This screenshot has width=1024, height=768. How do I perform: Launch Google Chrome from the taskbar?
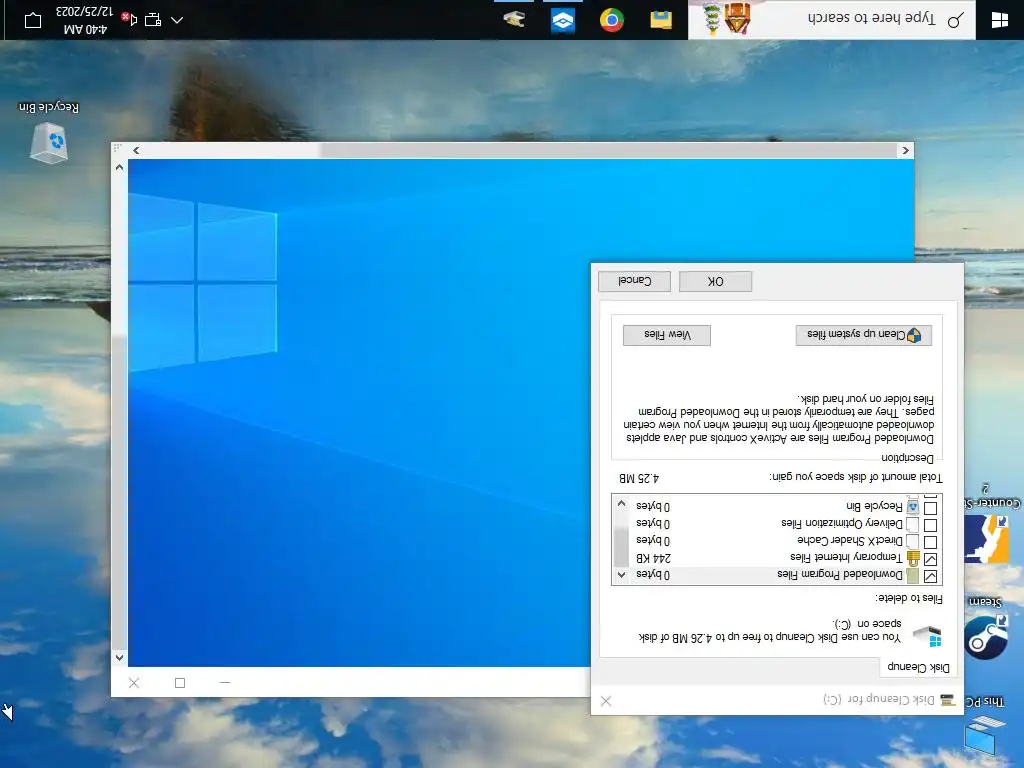click(x=612, y=20)
